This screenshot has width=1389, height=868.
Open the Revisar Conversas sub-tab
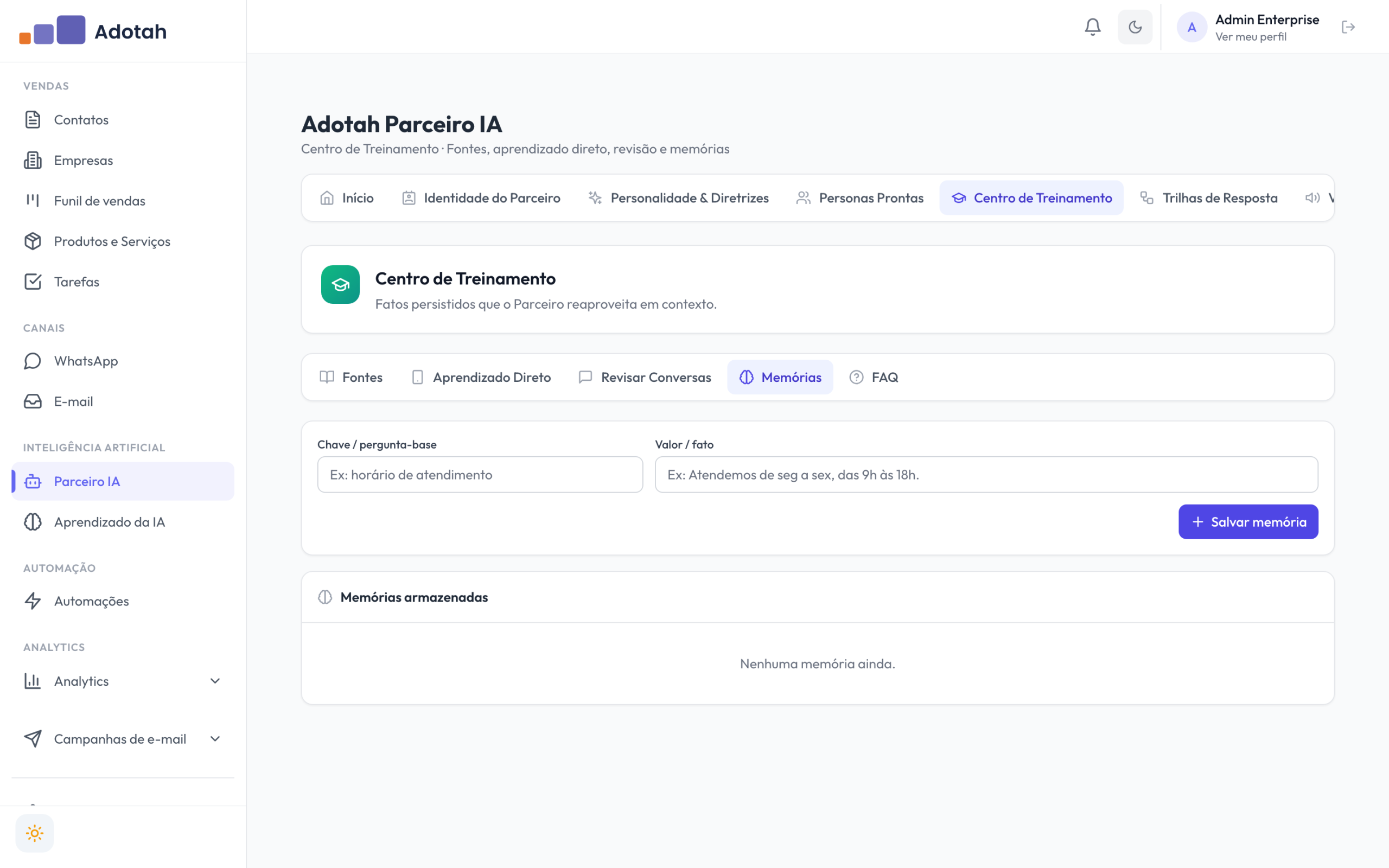tap(645, 377)
